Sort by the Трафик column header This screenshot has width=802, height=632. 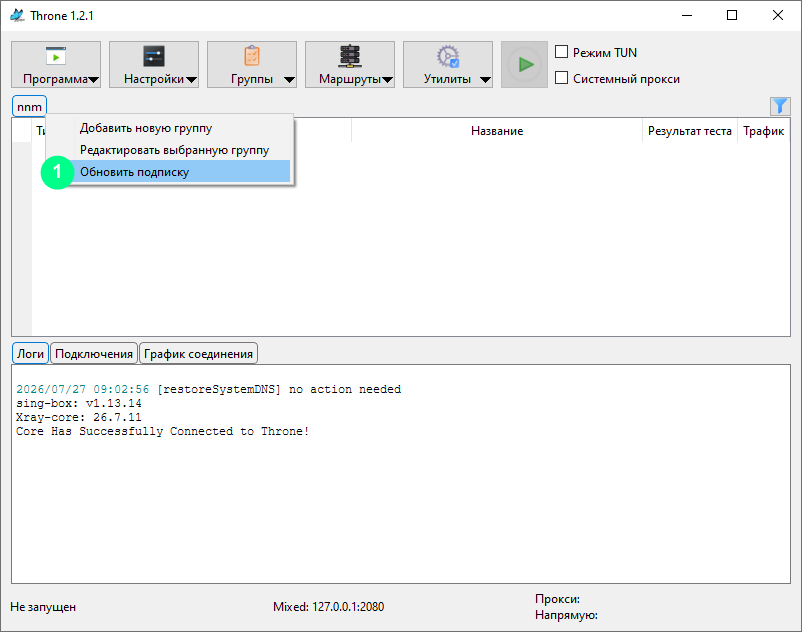[x=764, y=131]
